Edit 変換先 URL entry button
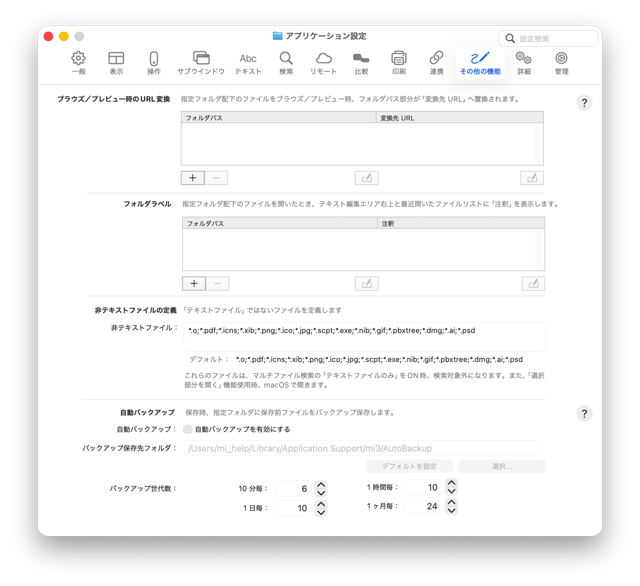 point(532,178)
